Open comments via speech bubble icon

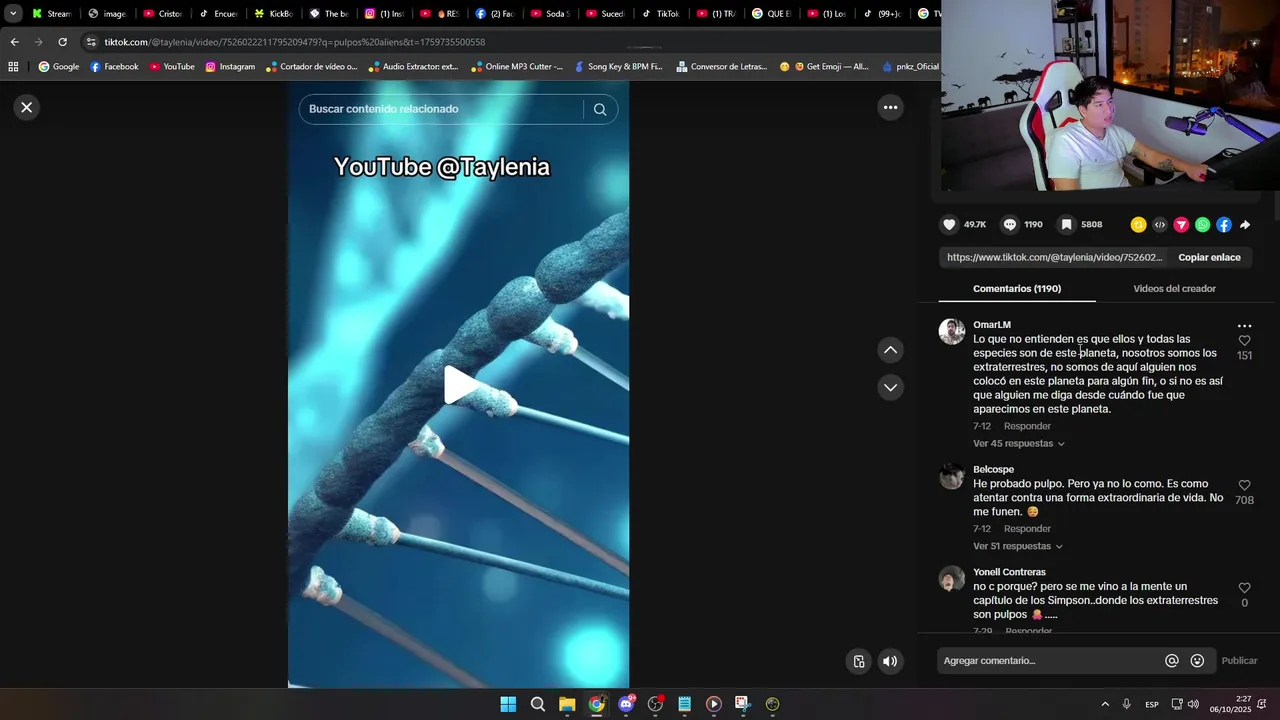[x=1010, y=225]
